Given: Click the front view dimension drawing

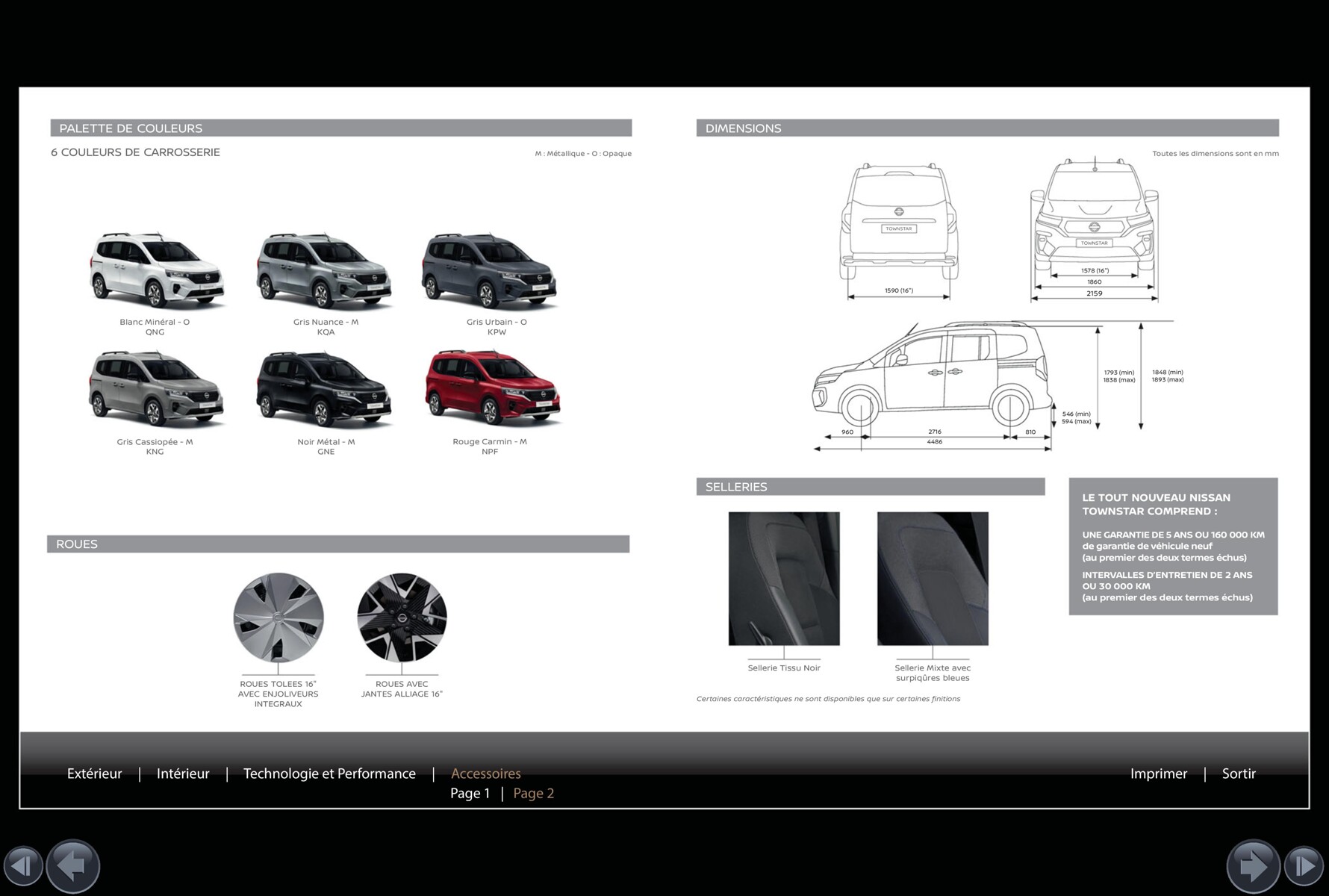Looking at the screenshot, I should (1095, 228).
